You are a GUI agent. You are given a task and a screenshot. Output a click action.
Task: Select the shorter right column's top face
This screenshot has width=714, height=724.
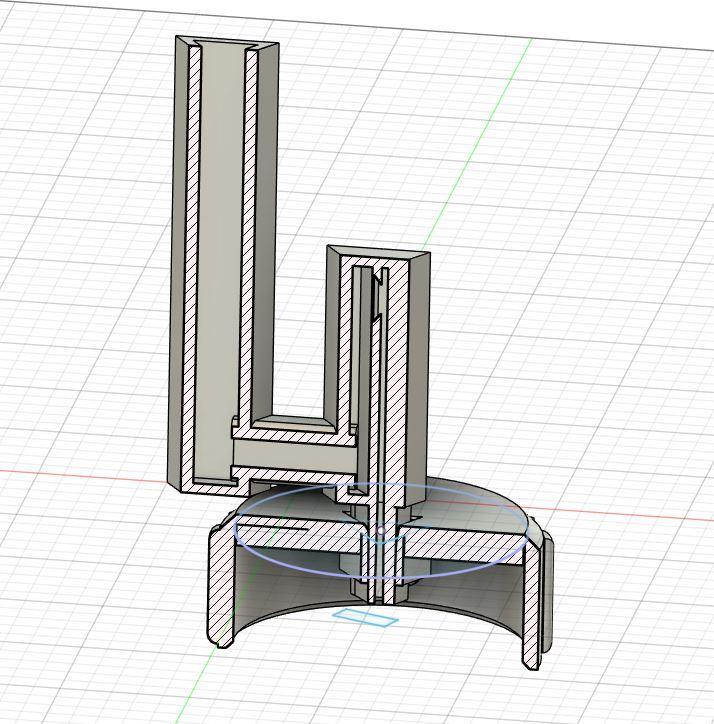pos(379,252)
